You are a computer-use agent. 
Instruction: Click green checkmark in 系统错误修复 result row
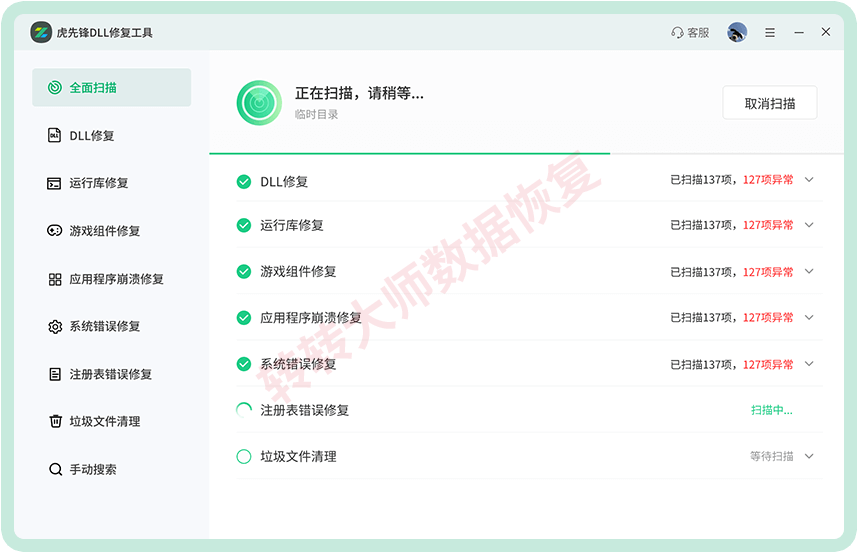244,364
